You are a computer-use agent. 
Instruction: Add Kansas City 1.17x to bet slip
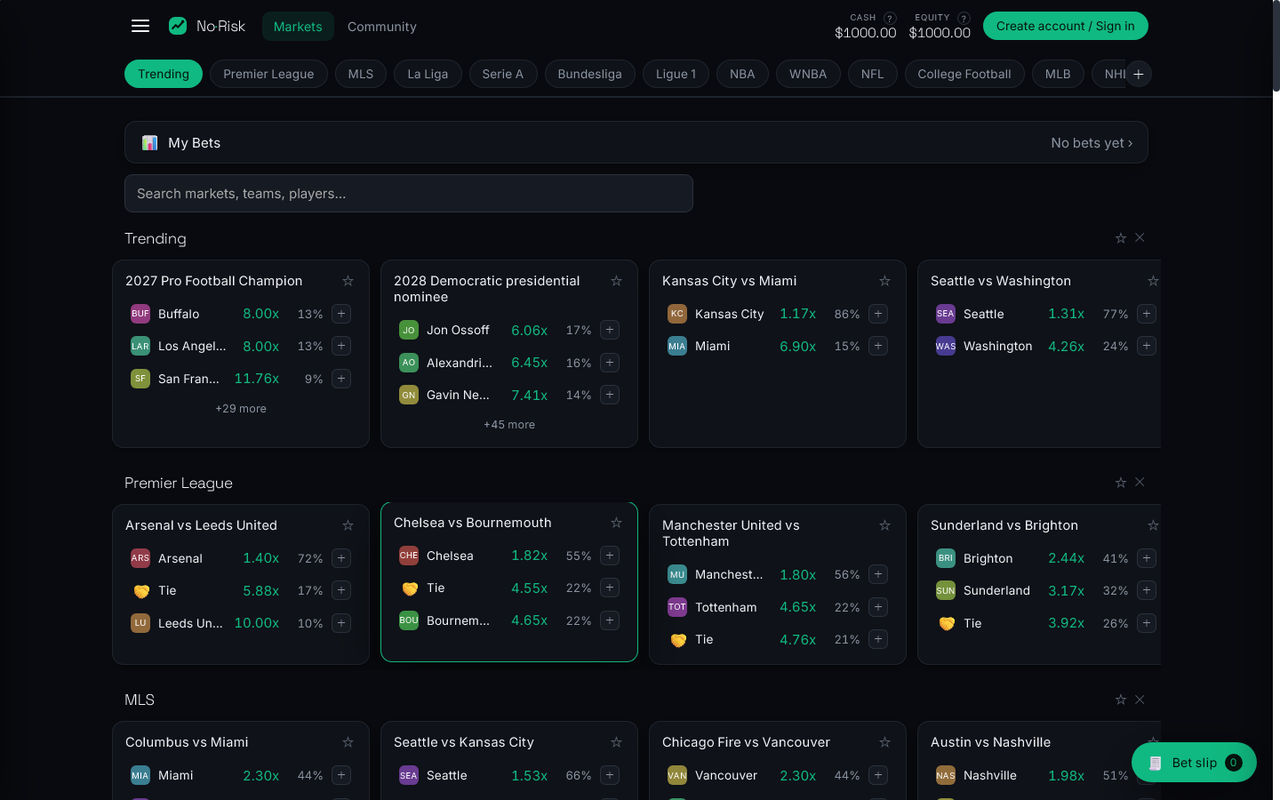point(878,314)
